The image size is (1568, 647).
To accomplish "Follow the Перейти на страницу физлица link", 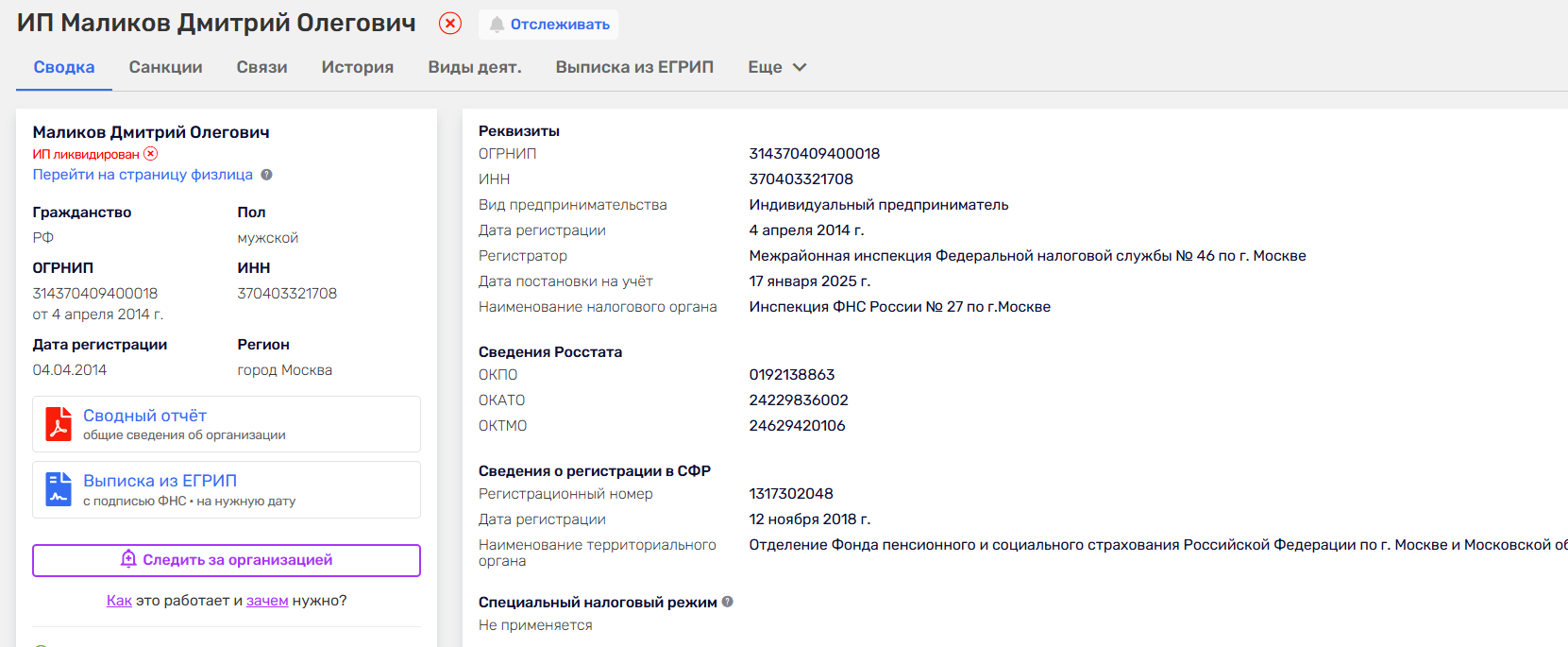I will tap(143, 175).
